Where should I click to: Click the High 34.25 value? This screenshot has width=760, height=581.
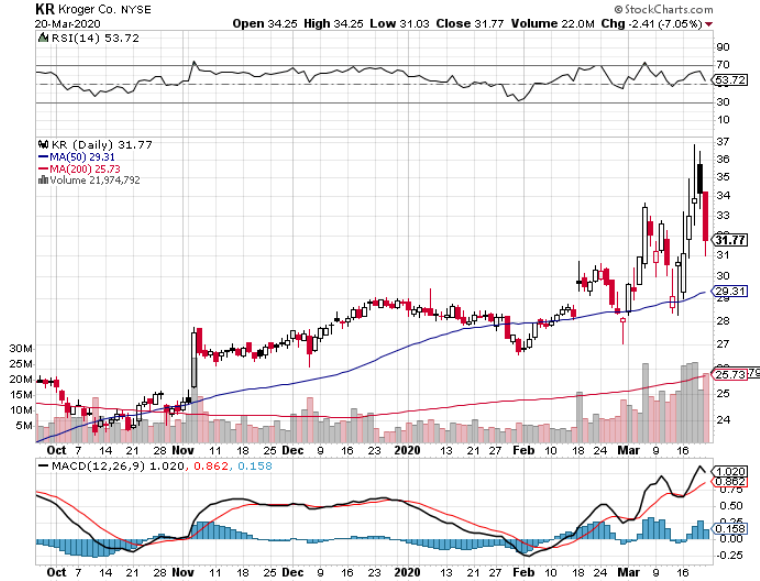333,24
